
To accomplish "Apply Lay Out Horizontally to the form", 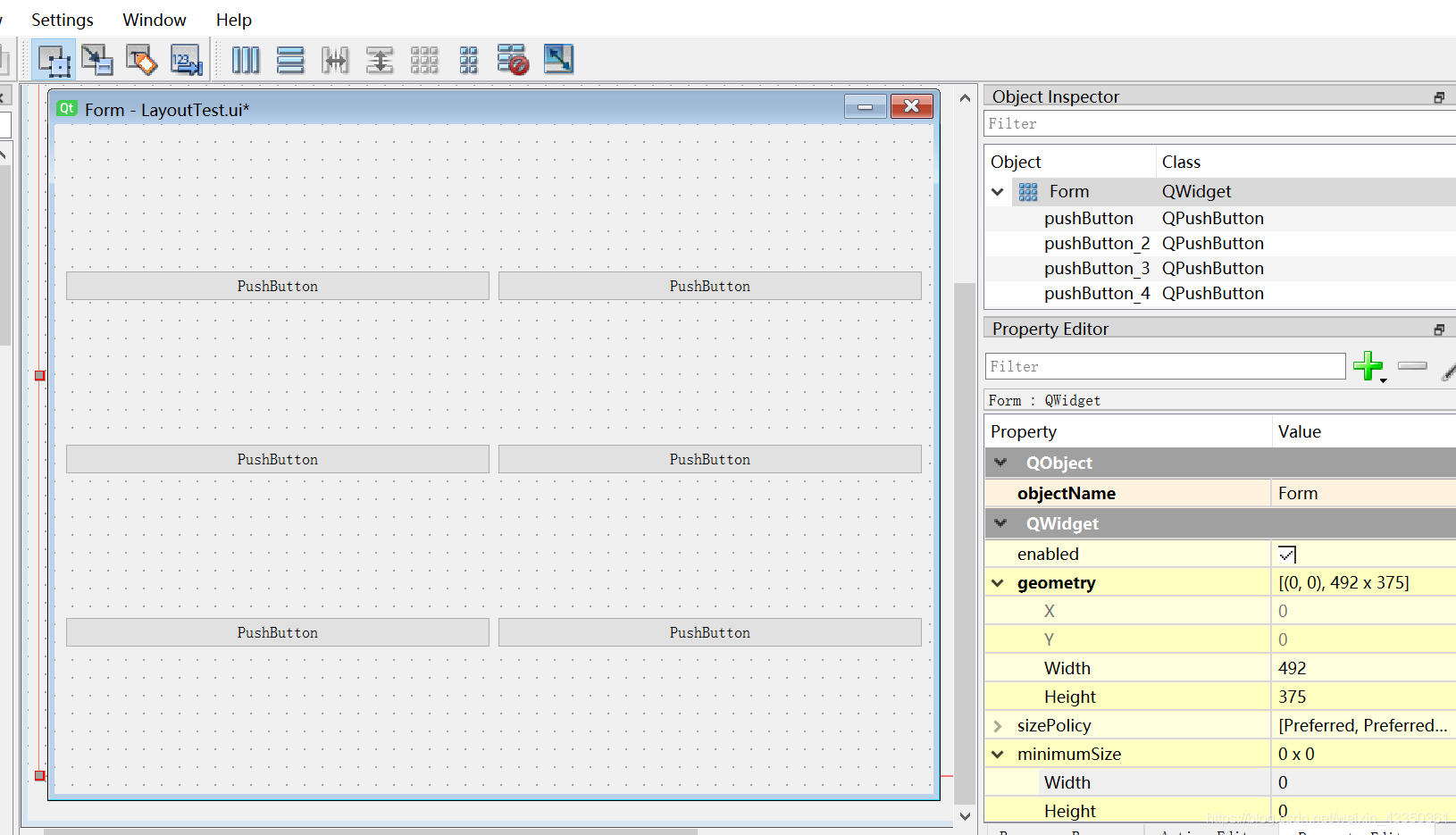I will point(246,61).
